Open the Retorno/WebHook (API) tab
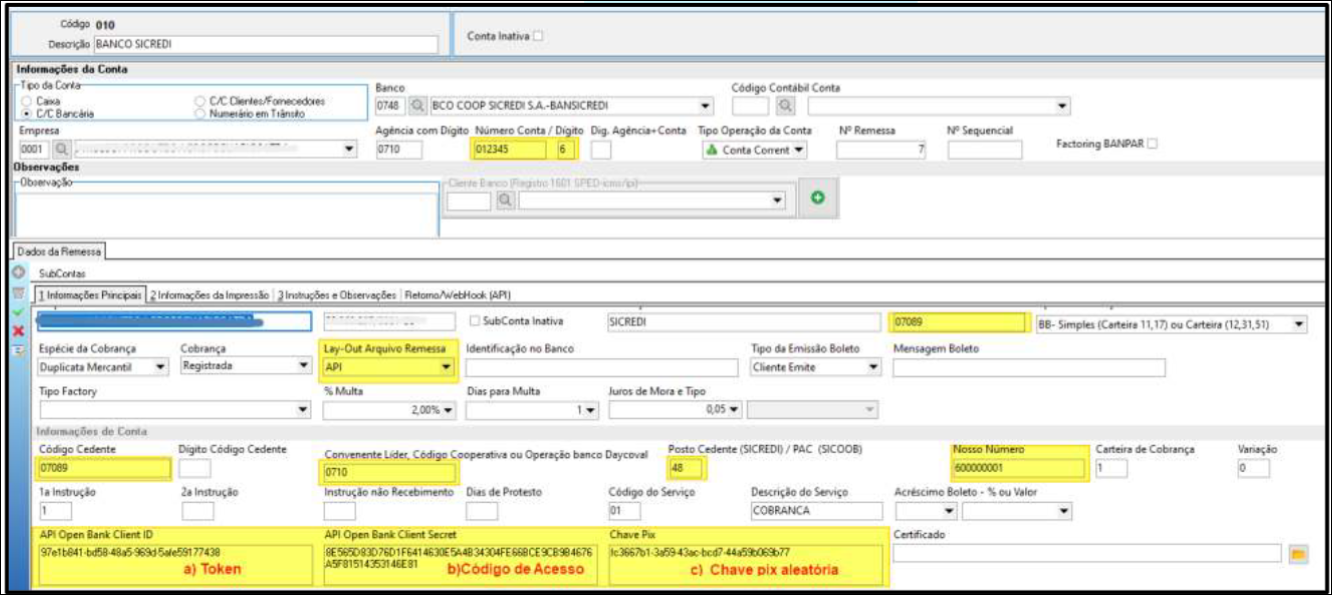The image size is (1332, 595). pyautogui.click(x=458, y=295)
